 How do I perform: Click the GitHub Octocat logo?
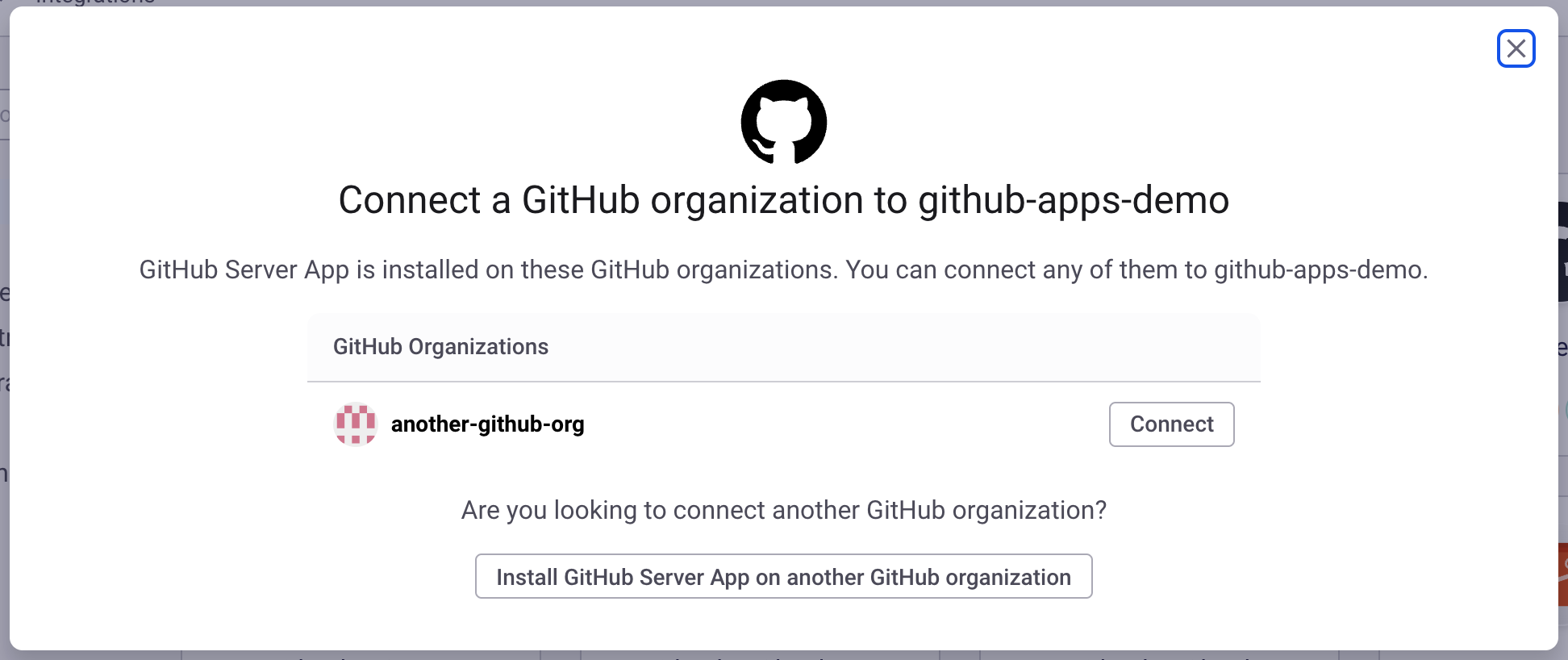(x=784, y=122)
